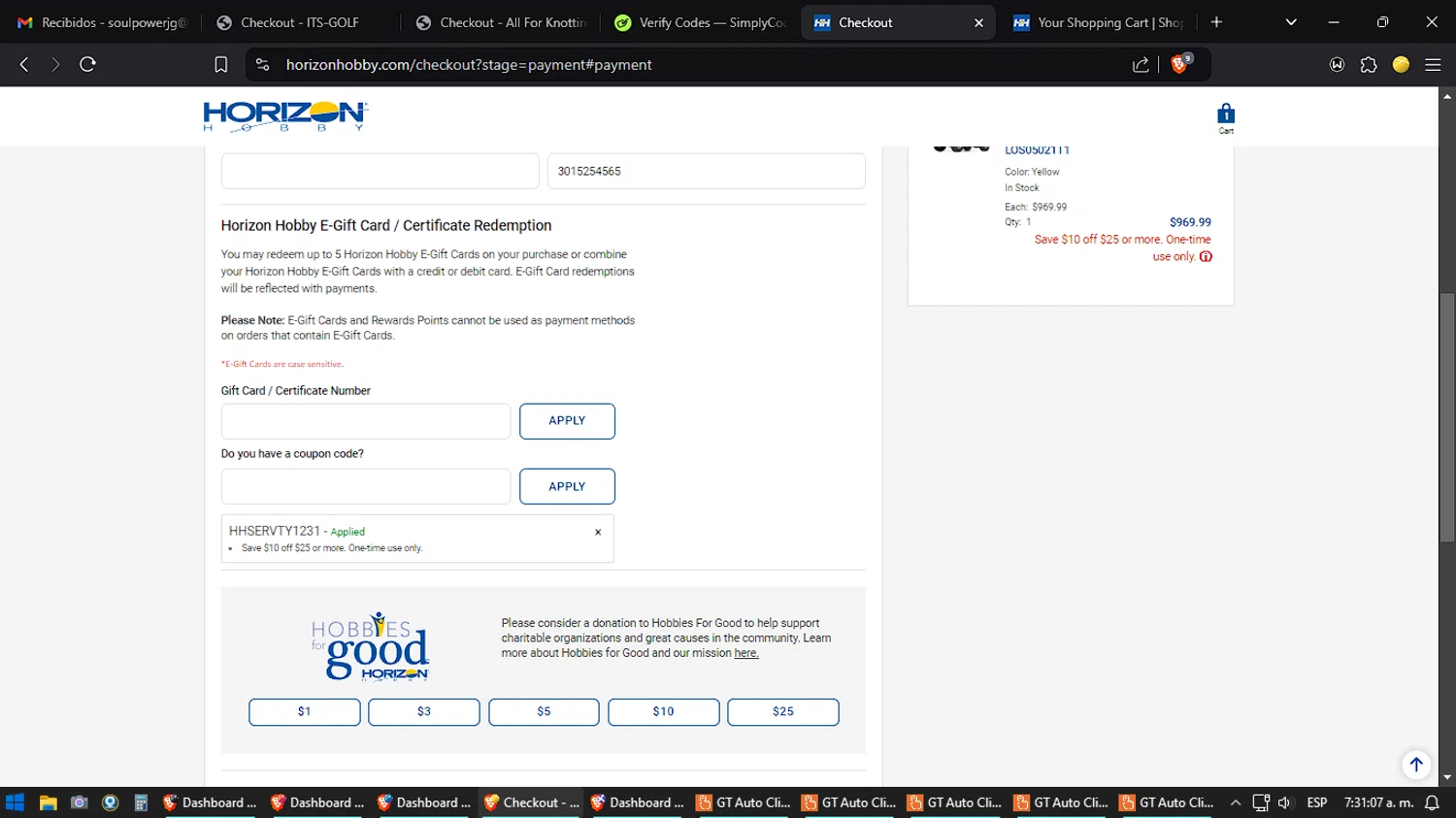
Task: Switch to Checkout - All For Knotting tab
Action: click(500, 22)
